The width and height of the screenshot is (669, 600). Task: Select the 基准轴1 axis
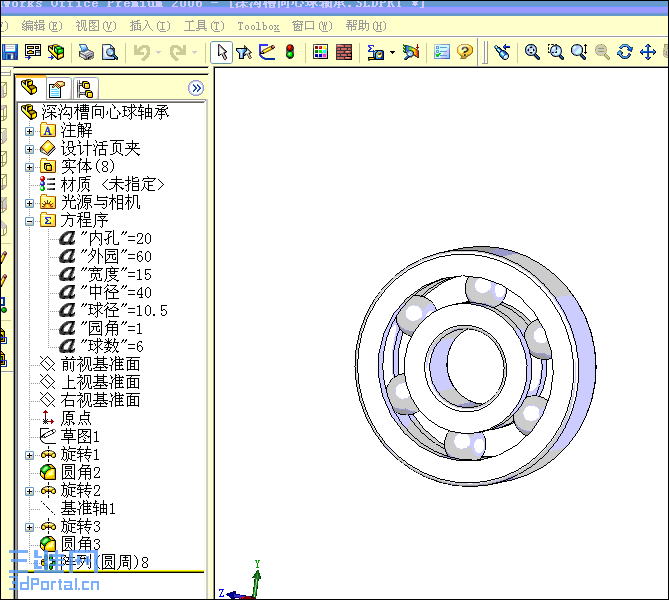[88, 509]
